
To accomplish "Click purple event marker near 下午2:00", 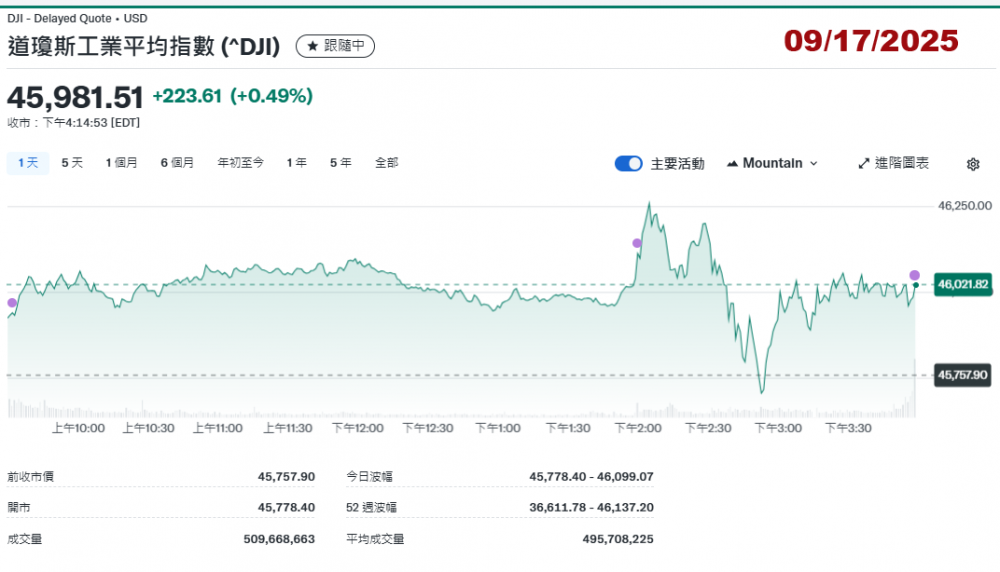I will (x=637, y=243).
